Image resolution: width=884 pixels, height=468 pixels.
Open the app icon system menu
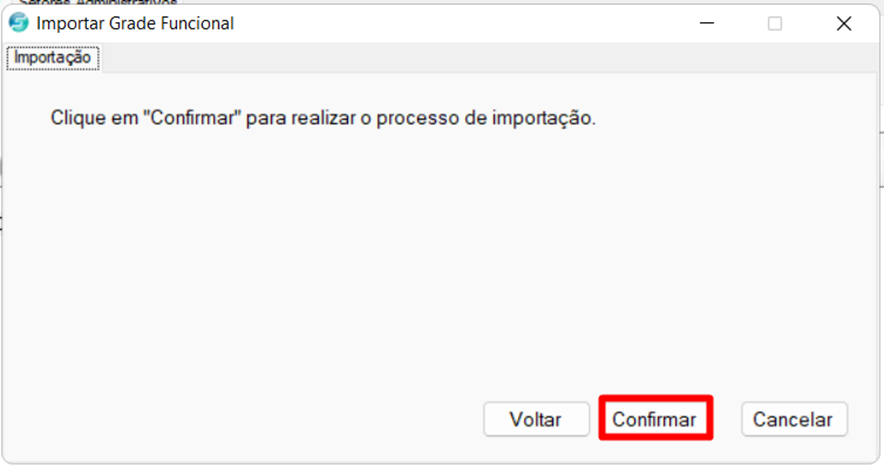pyautogui.click(x=19, y=23)
